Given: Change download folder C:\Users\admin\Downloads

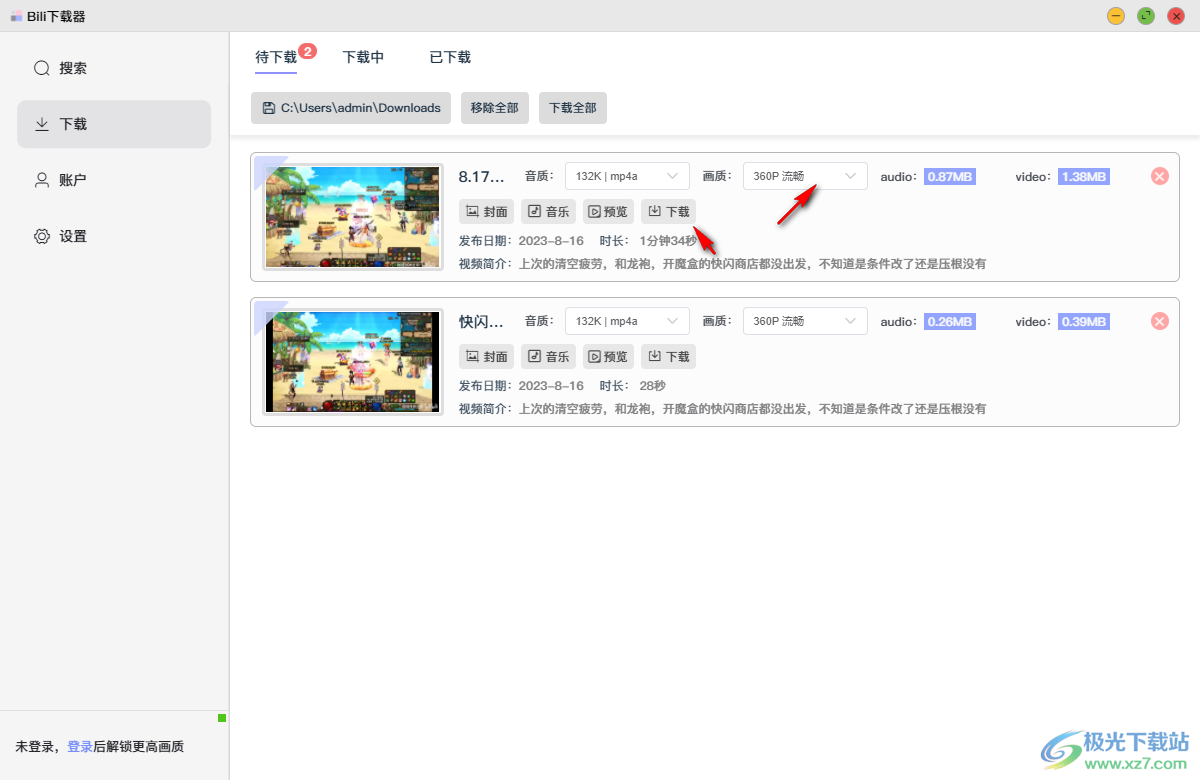Looking at the screenshot, I should (351, 108).
